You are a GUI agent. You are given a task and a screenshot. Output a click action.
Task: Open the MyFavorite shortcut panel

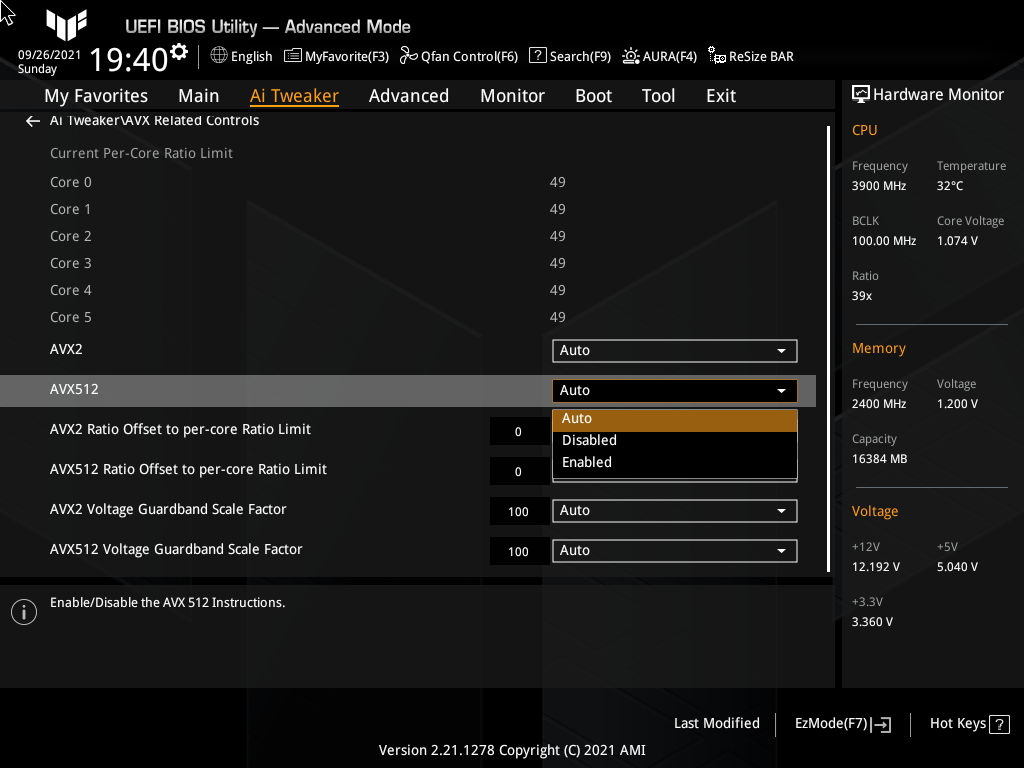(x=336, y=56)
